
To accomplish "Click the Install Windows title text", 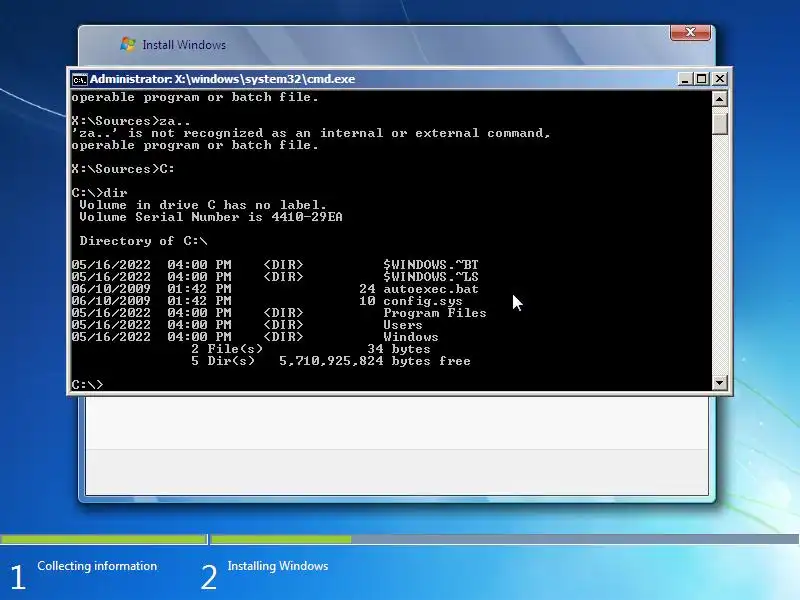I will [x=184, y=45].
